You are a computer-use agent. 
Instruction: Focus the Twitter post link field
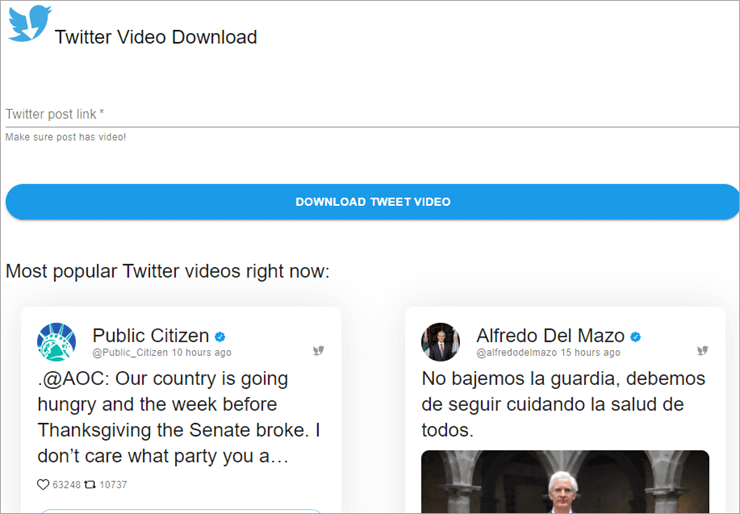point(372,114)
